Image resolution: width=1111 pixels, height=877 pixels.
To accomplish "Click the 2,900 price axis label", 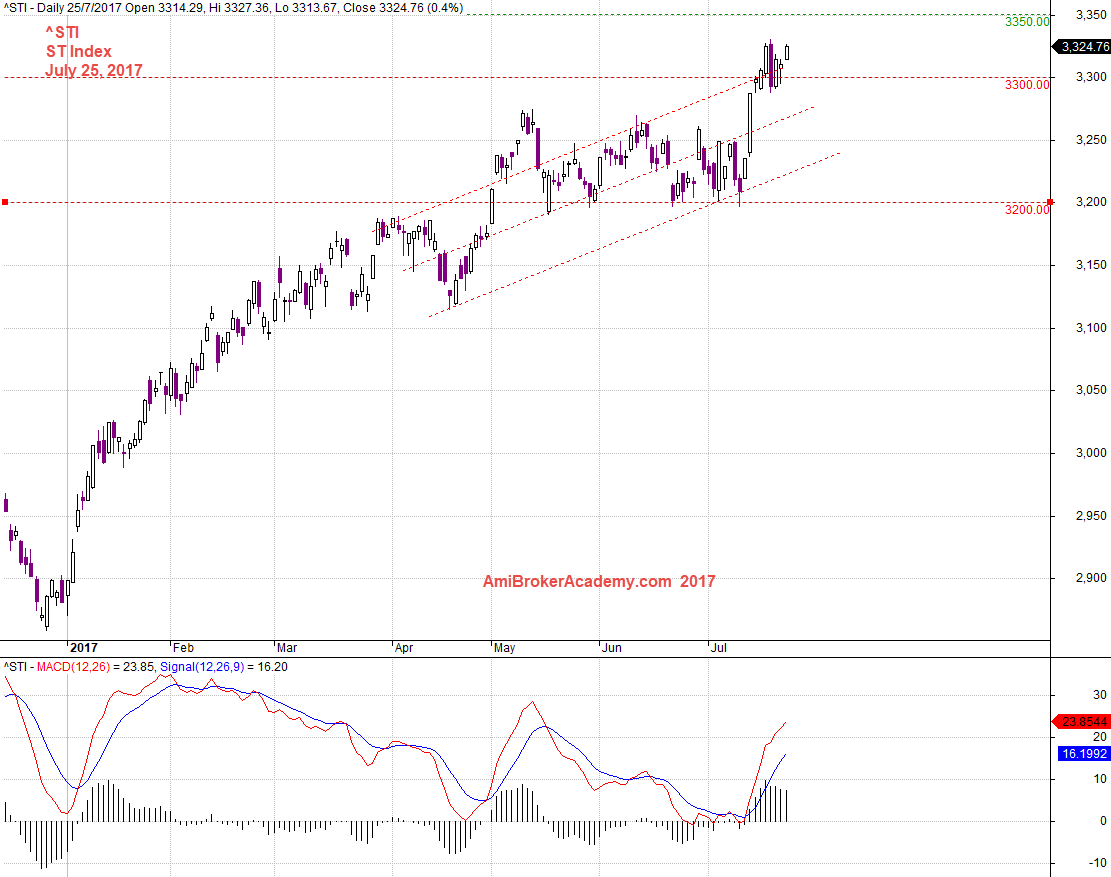I will coord(1091,579).
